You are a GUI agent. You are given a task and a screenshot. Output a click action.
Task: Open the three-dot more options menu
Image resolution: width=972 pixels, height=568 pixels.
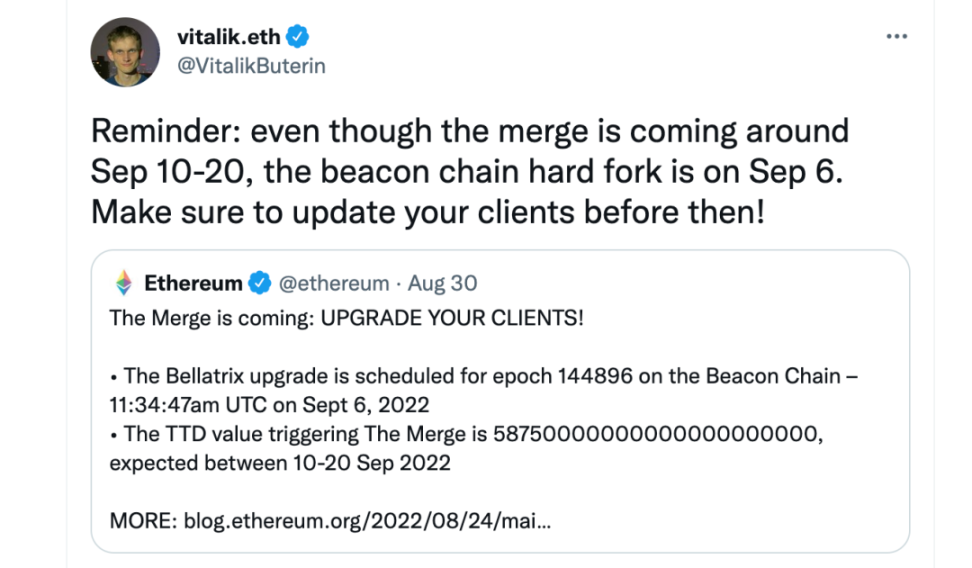click(897, 36)
